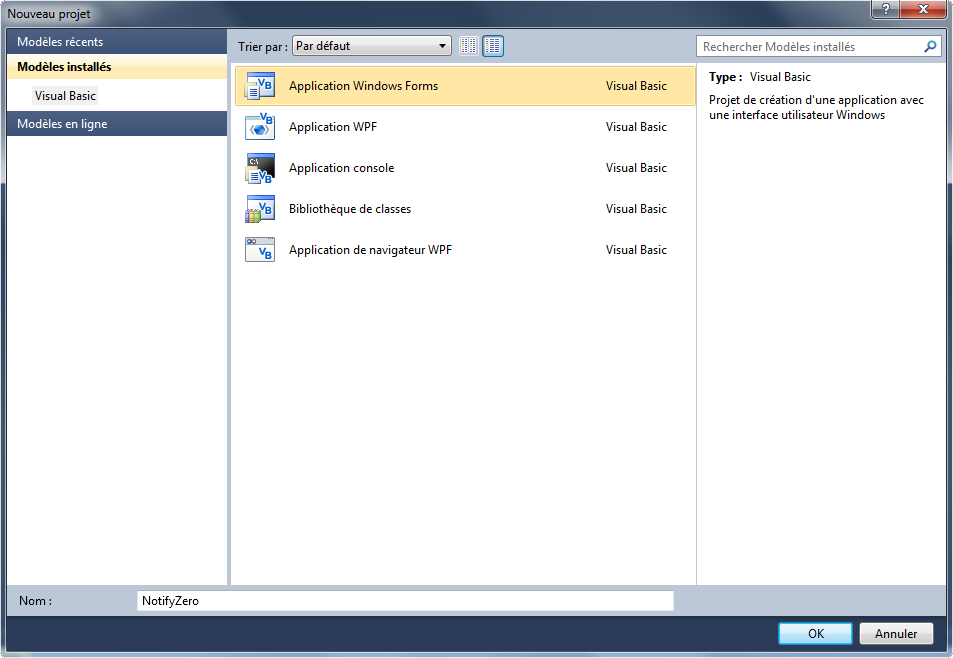The width and height of the screenshot is (953, 658).
Task: Expand the Modèles récents section
Action: [x=116, y=42]
